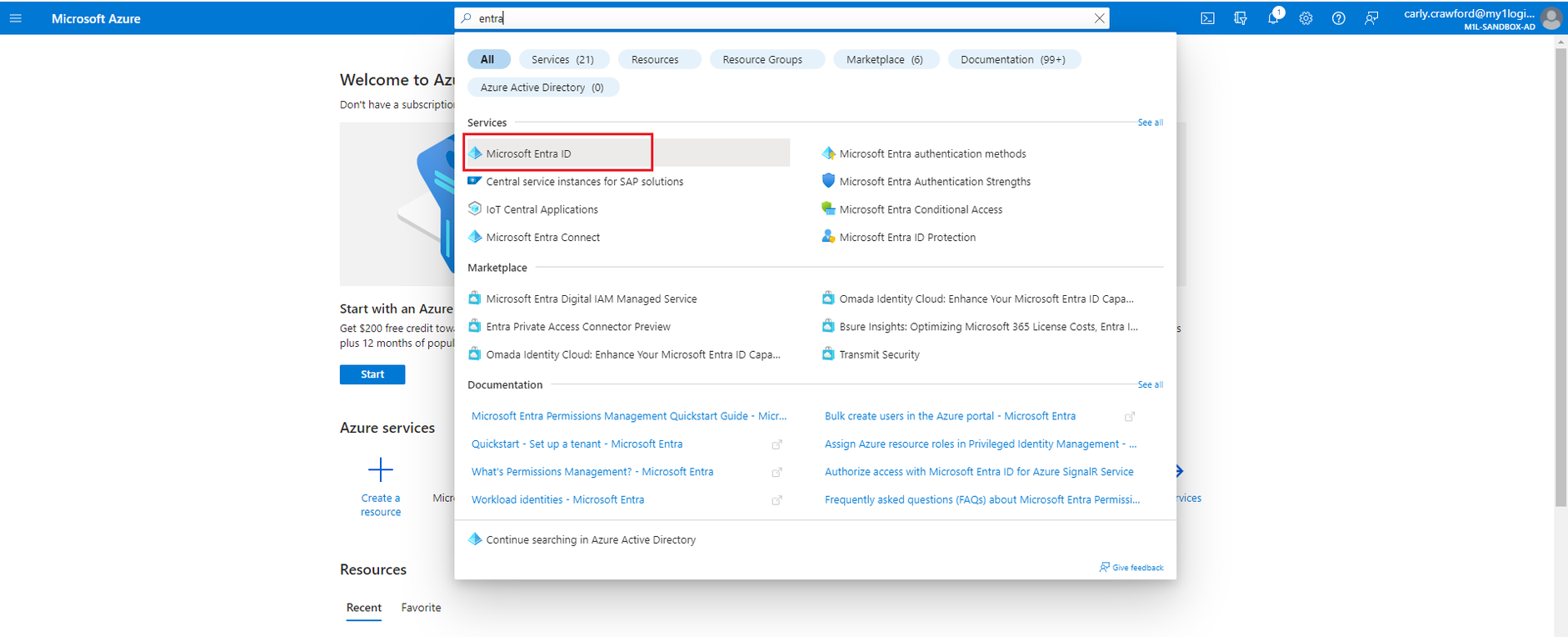Click the Entra authentication methods icon
Image resolution: width=1568 pixels, height=637 pixels.
[828, 153]
